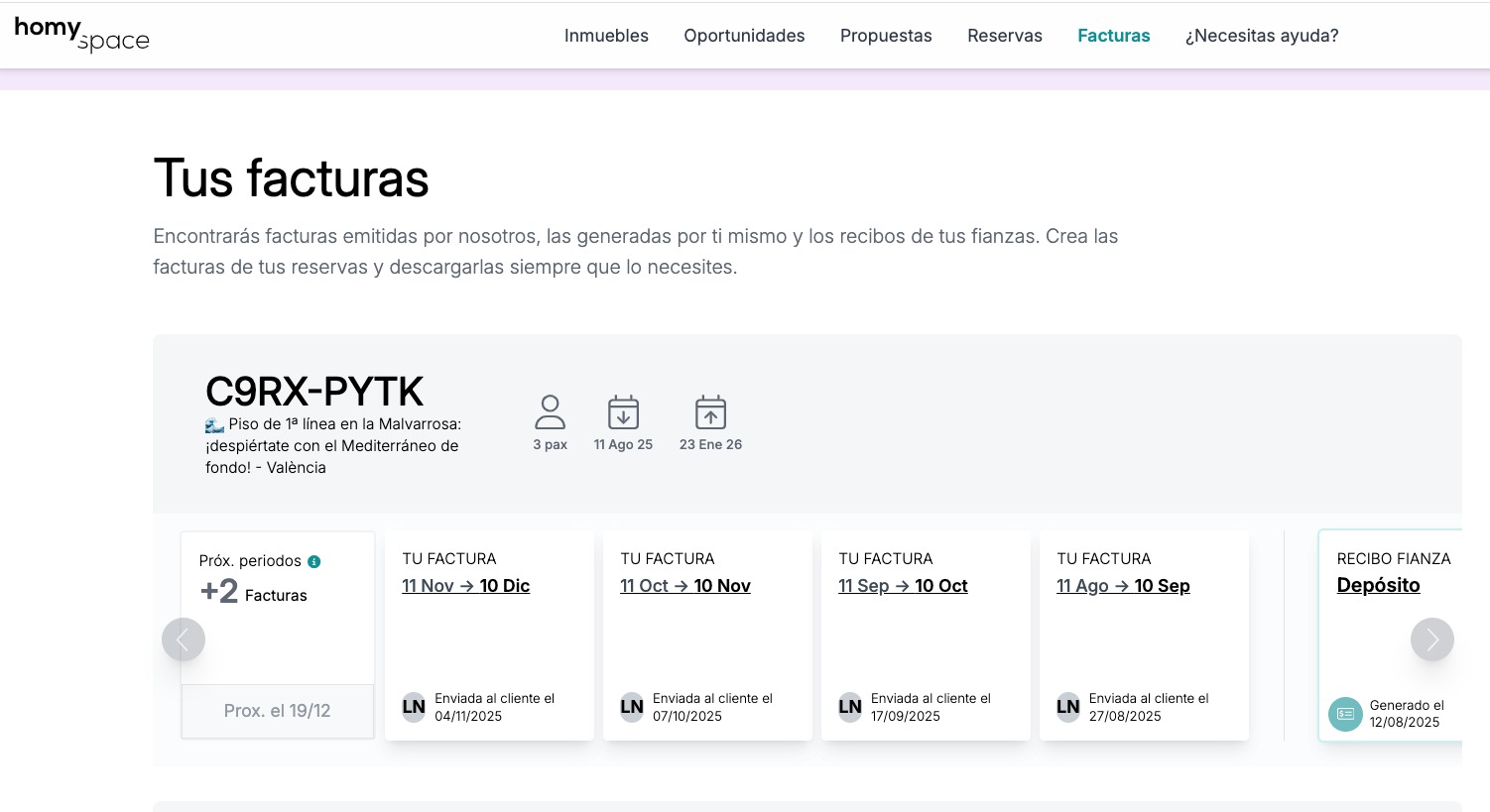
Task: Click the guests person icon
Action: [550, 411]
